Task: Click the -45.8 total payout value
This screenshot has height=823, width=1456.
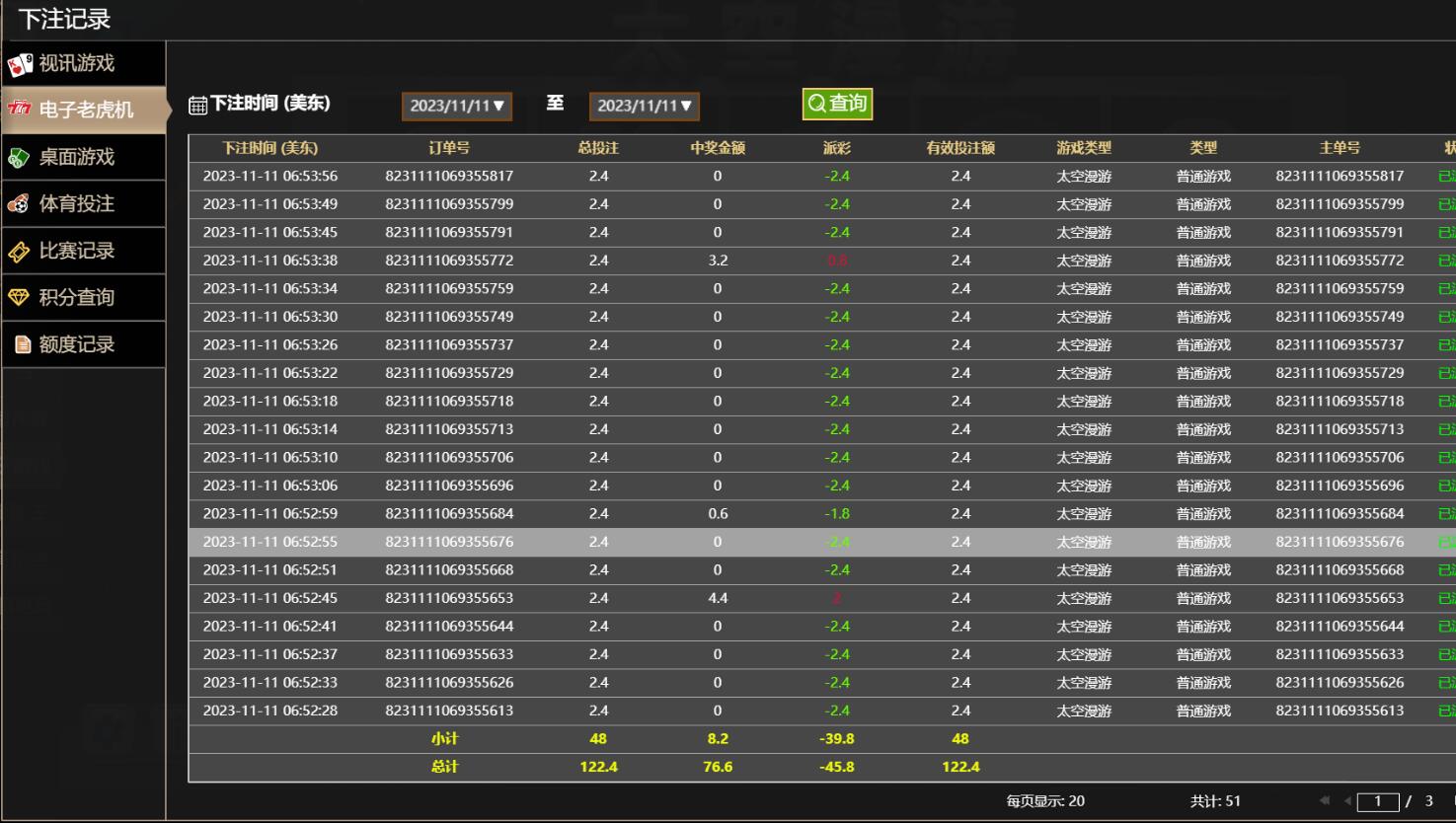Action: [837, 767]
